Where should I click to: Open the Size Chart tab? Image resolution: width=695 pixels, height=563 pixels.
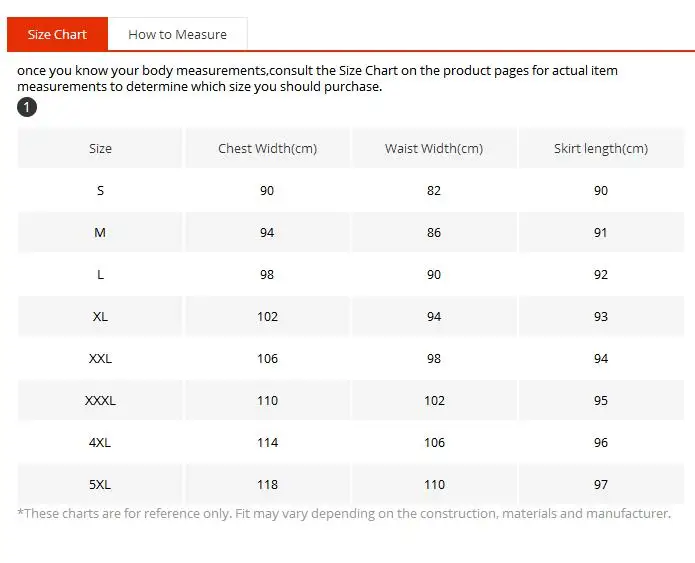click(57, 34)
